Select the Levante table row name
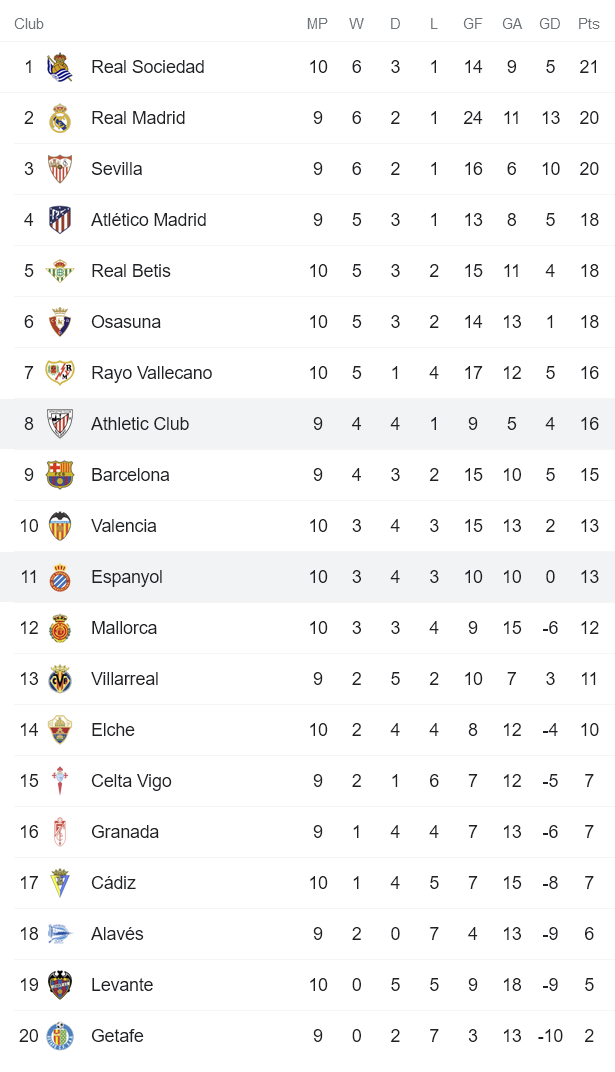Image resolution: width=615 pixels, height=1072 pixels. pos(122,985)
